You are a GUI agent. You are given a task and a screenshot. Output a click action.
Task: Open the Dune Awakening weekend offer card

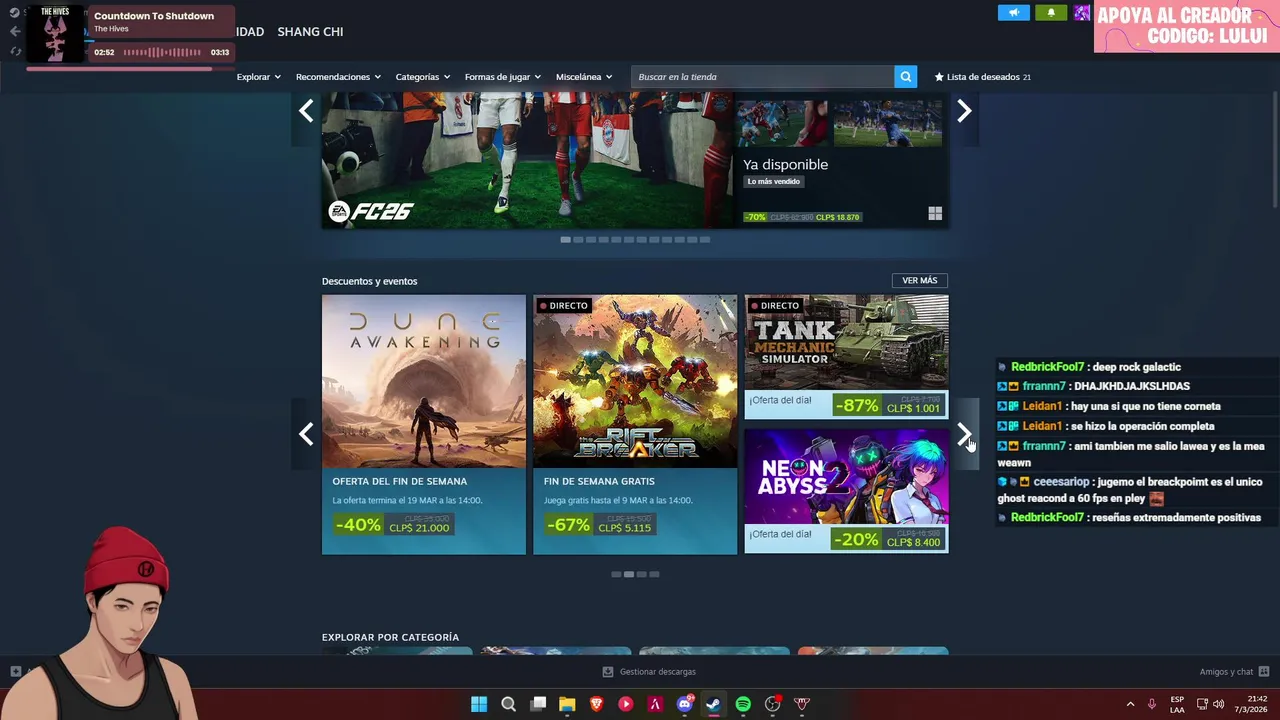coord(424,424)
